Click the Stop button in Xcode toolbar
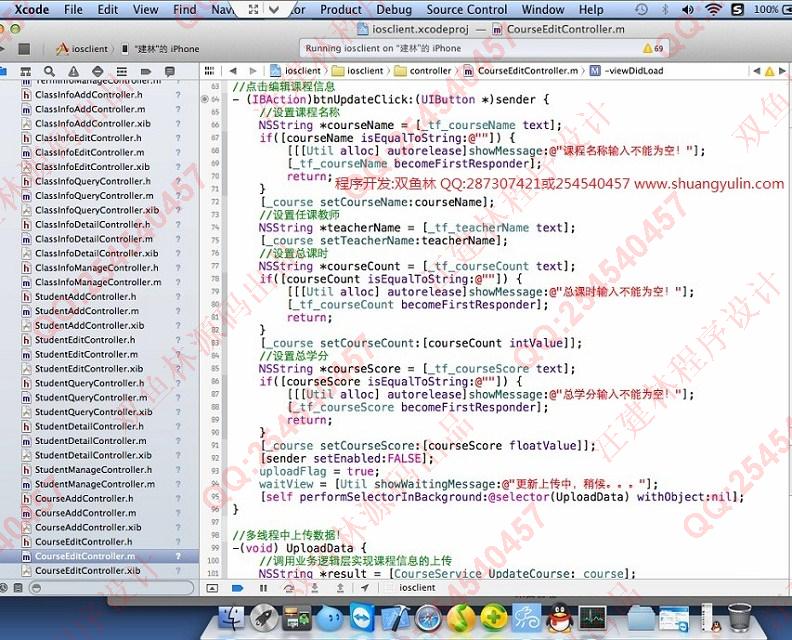This screenshot has width=792, height=640. tap(24, 49)
